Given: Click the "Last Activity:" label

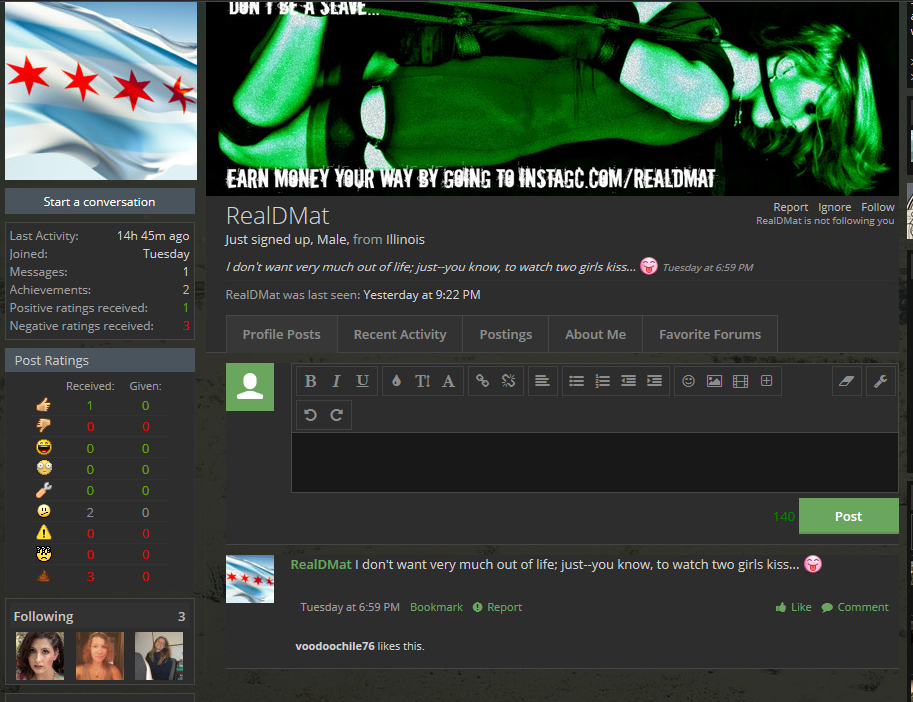Looking at the screenshot, I should 44,236.
